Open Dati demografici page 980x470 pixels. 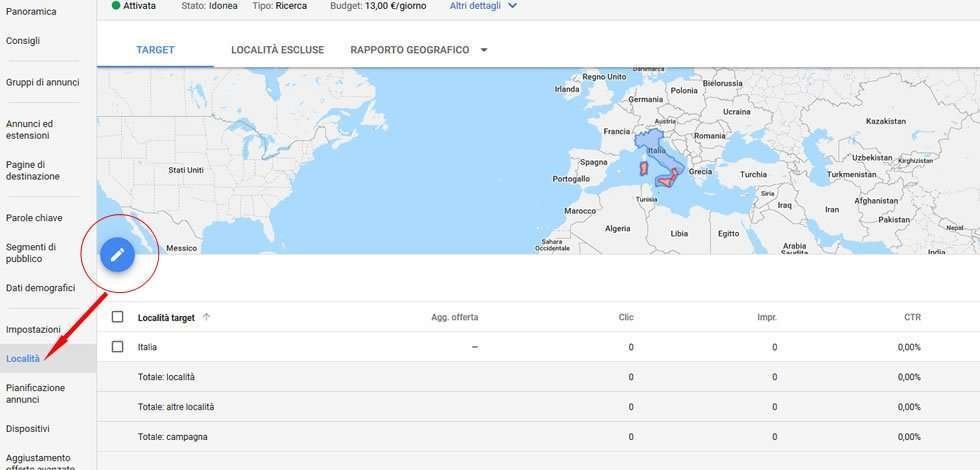(40, 288)
